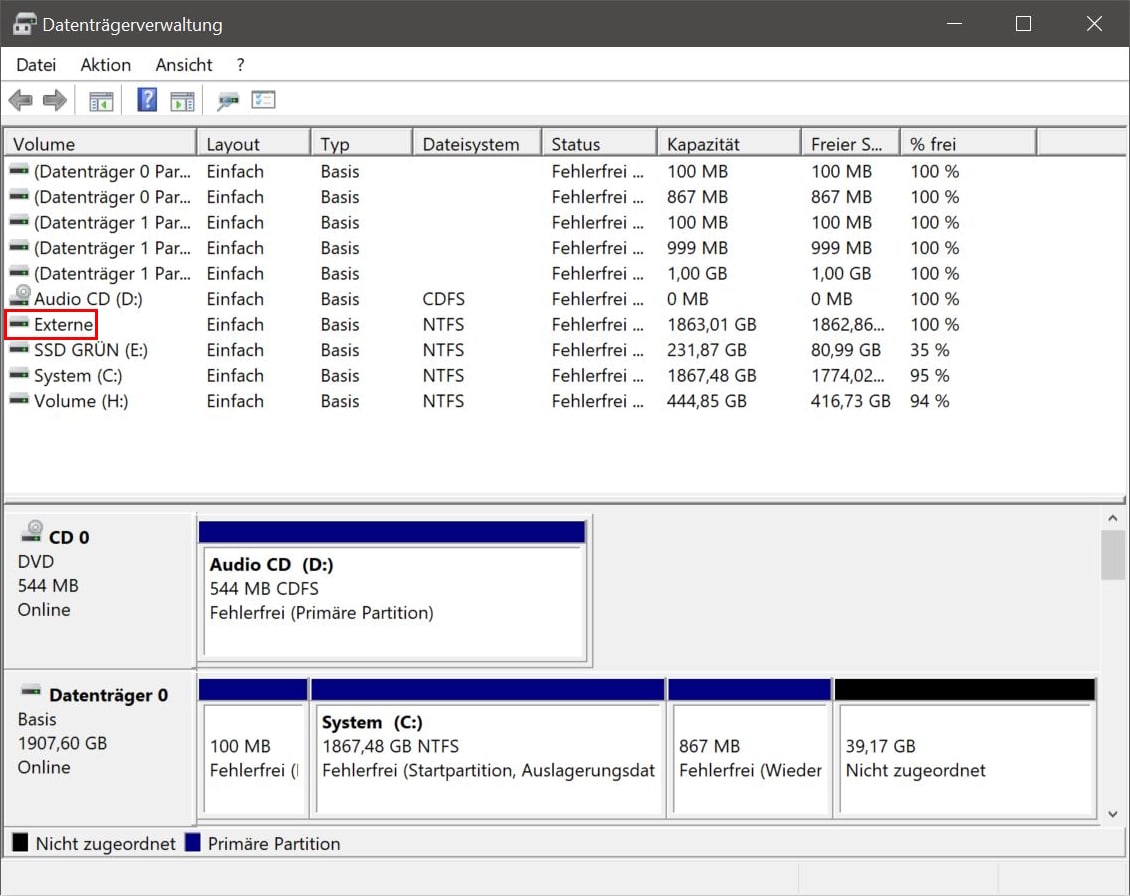Toggle the console tree pane toolbar icon

click(101, 101)
